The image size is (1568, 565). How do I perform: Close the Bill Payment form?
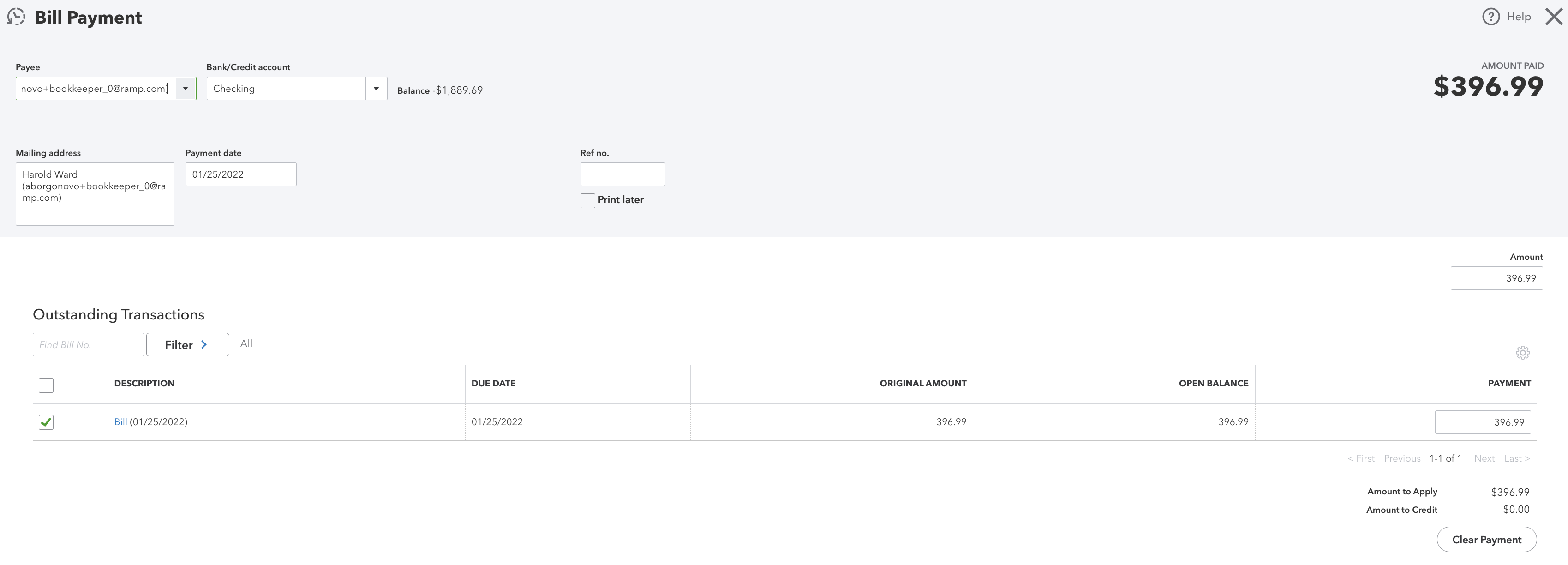tap(1553, 17)
